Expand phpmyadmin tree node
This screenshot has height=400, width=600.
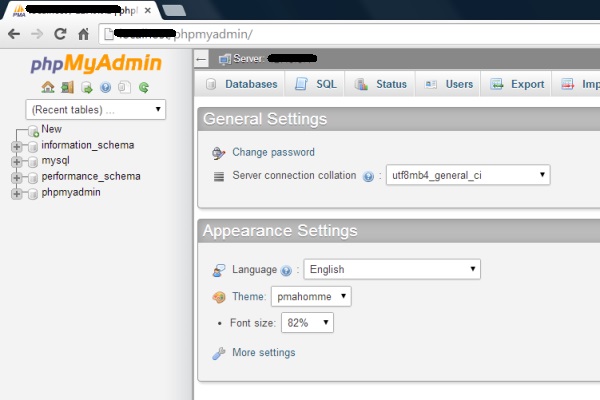click(x=16, y=194)
